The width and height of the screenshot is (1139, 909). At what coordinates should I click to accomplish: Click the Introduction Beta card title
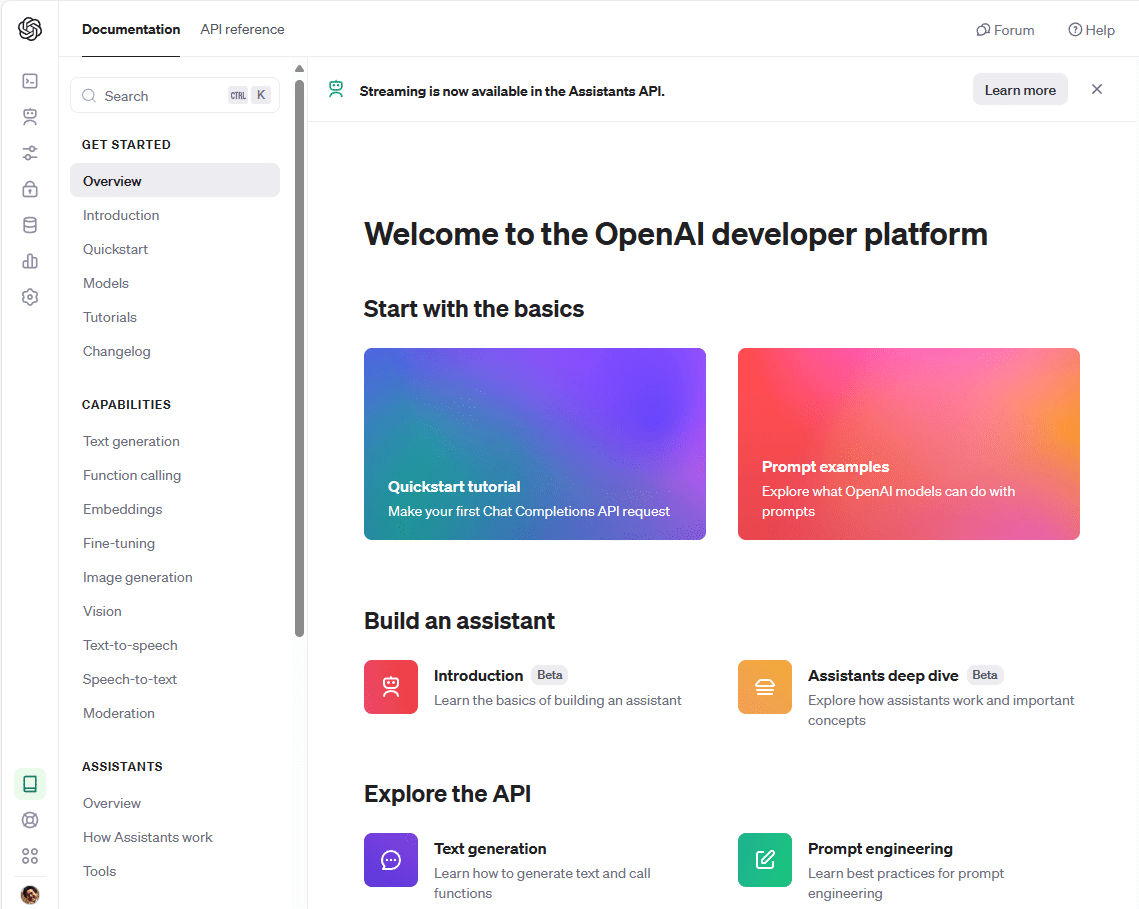[478, 676]
